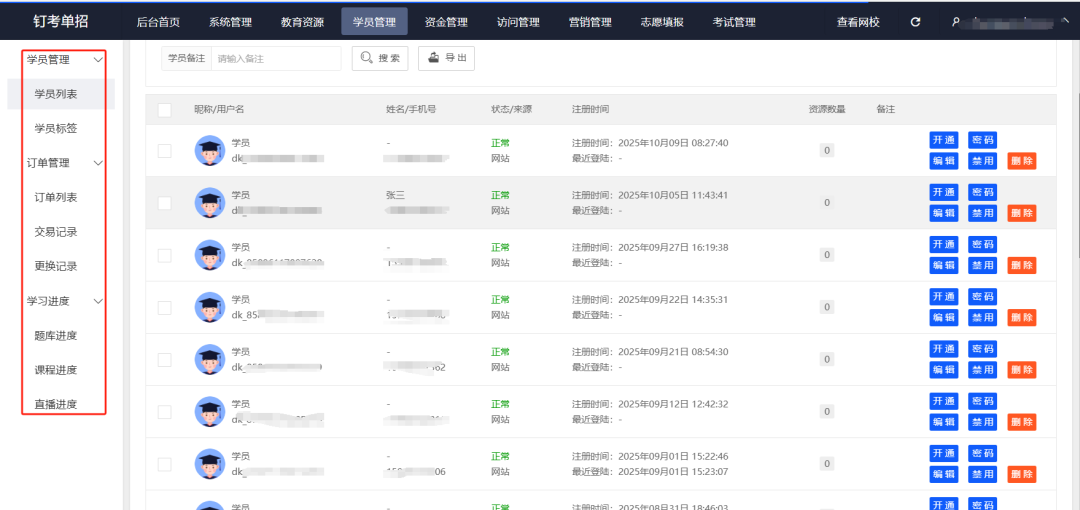Click the 学员备注 remark input field
The height and width of the screenshot is (510, 1080).
(275, 59)
